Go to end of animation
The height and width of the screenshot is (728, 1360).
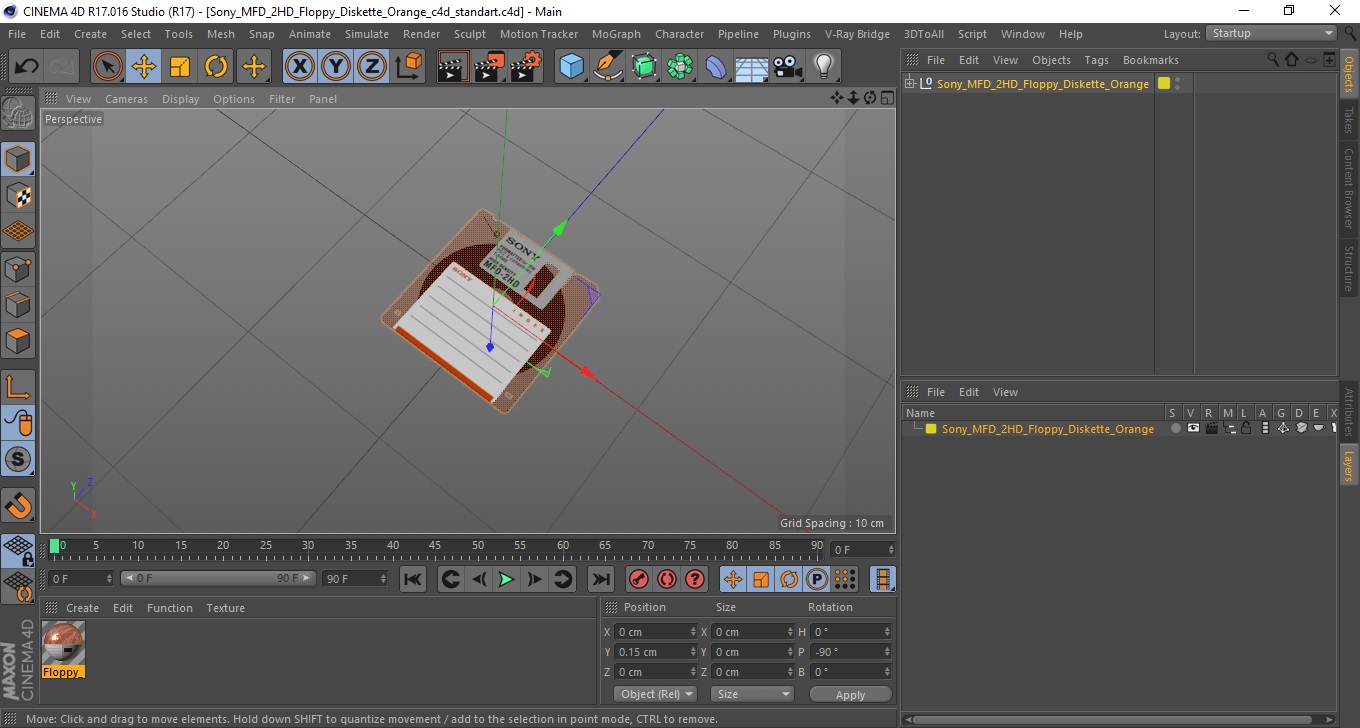[x=600, y=579]
